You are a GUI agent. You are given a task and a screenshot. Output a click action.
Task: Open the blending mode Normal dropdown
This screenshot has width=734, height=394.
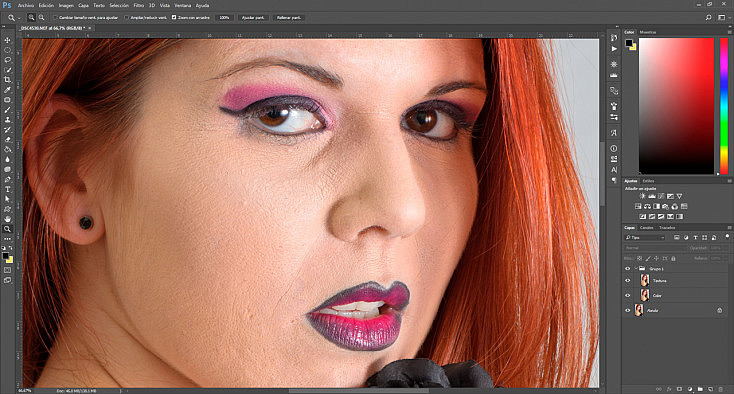point(654,248)
